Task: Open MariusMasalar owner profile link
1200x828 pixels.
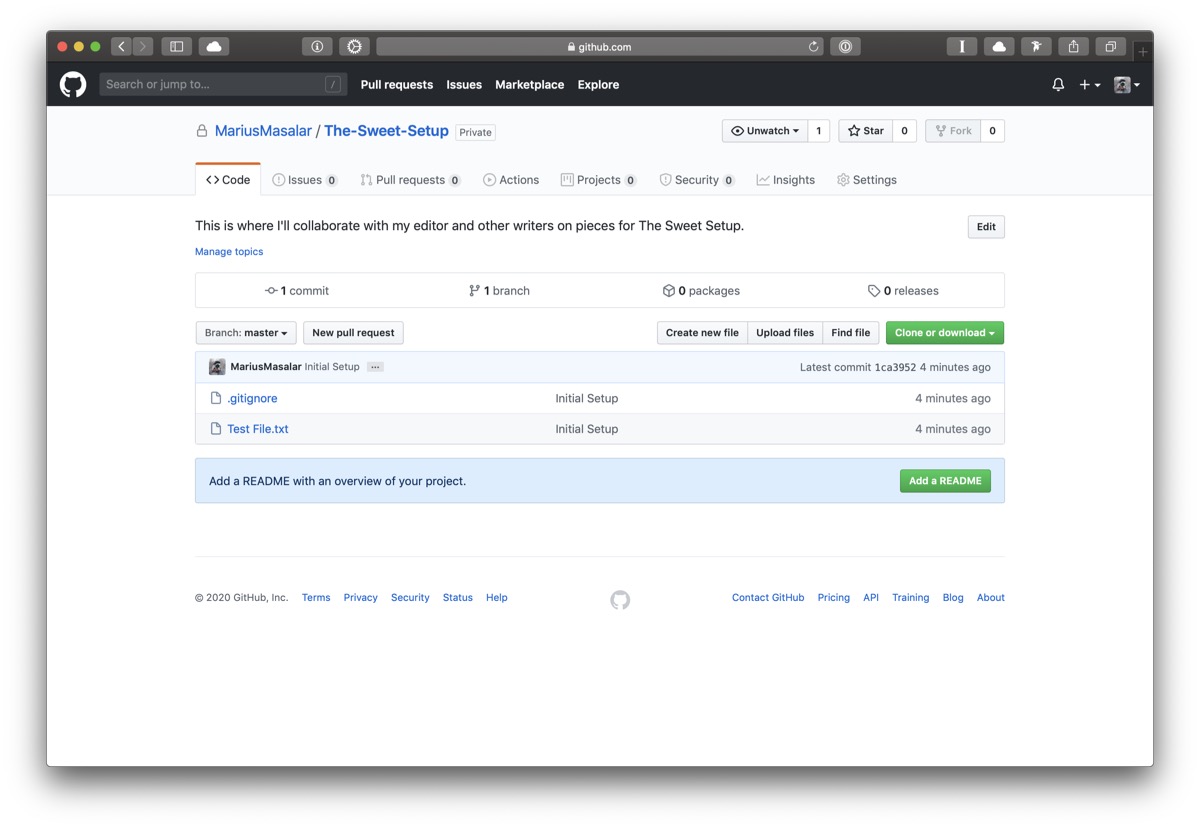Action: click(263, 131)
